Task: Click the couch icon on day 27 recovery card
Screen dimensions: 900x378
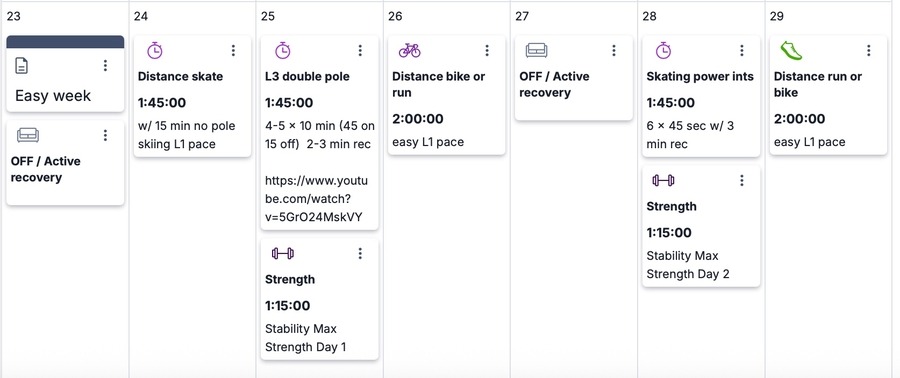Action: click(x=536, y=50)
